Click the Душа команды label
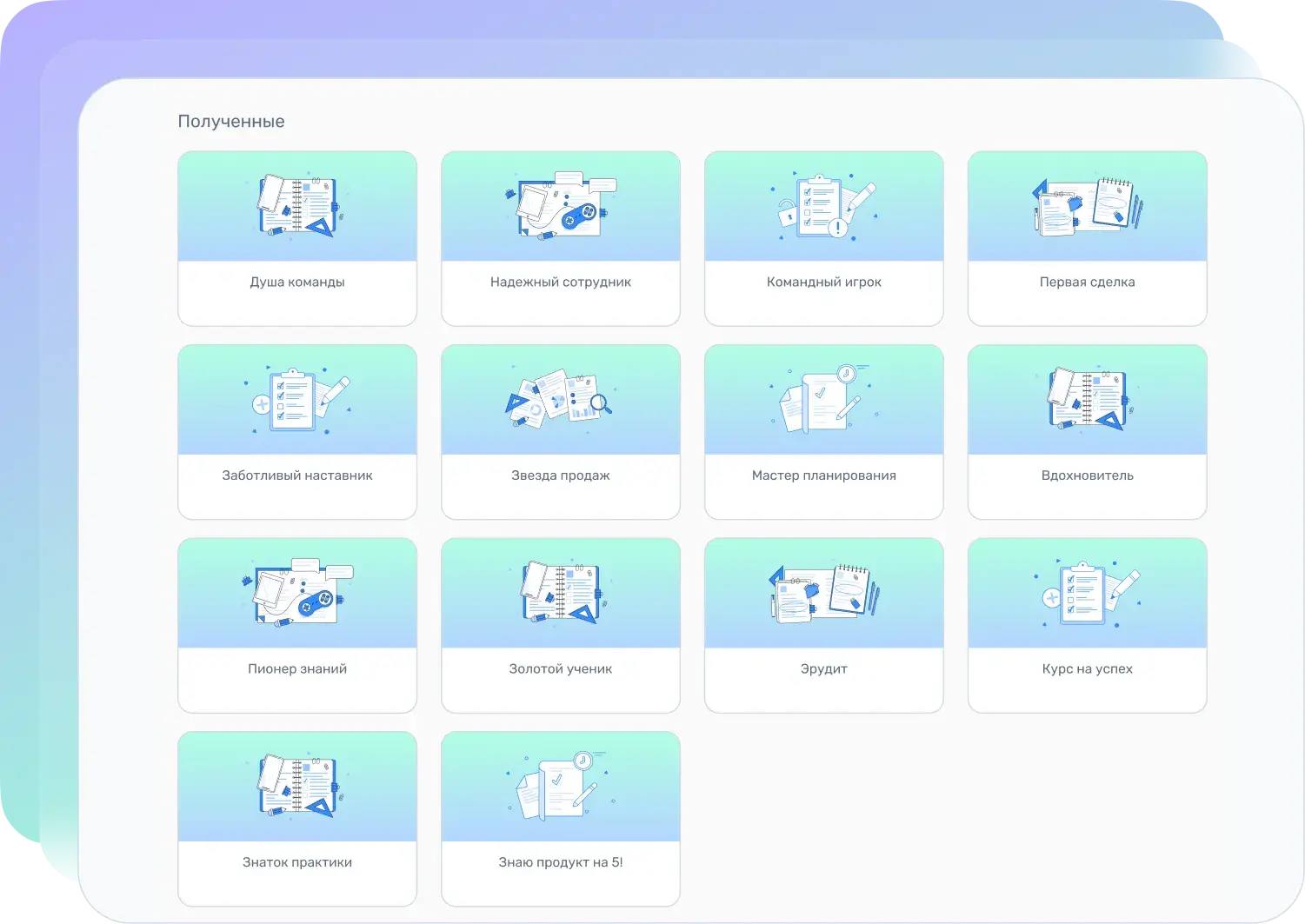The width and height of the screenshot is (1305, 924). [x=297, y=282]
